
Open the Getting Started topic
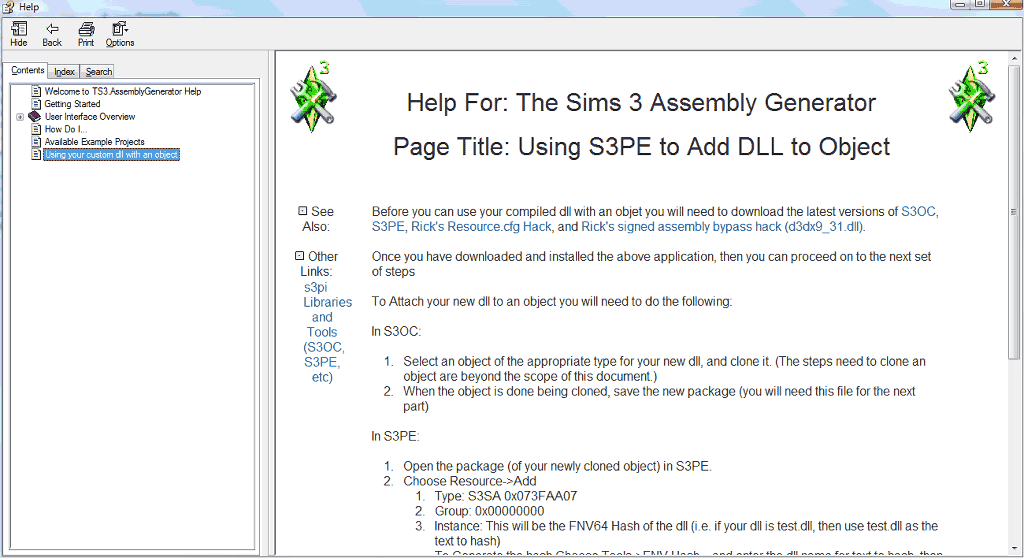click(72, 104)
